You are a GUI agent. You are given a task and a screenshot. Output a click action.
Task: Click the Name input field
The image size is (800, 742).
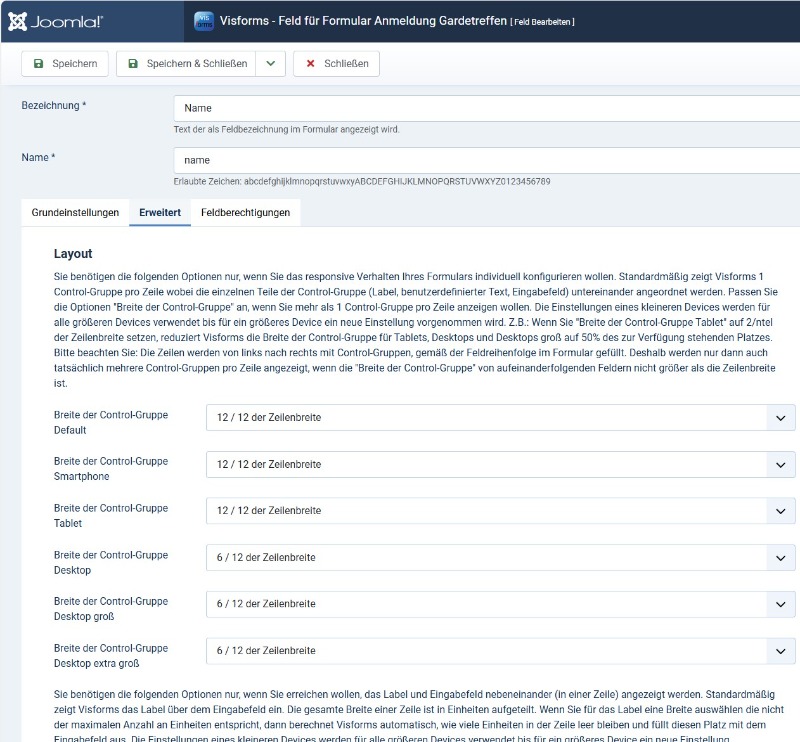(x=486, y=160)
